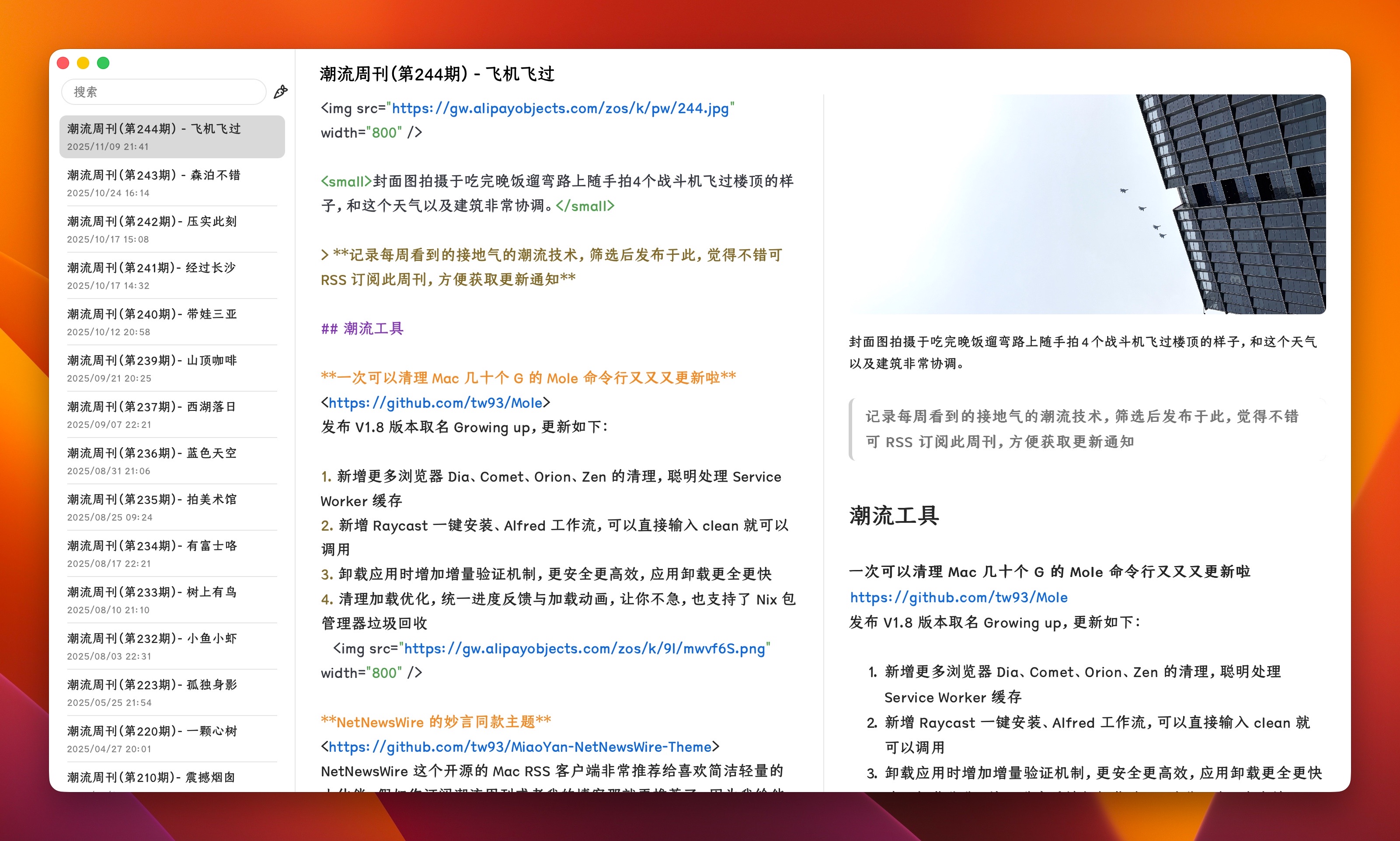Click the cover photo in preview pane

point(1087,204)
